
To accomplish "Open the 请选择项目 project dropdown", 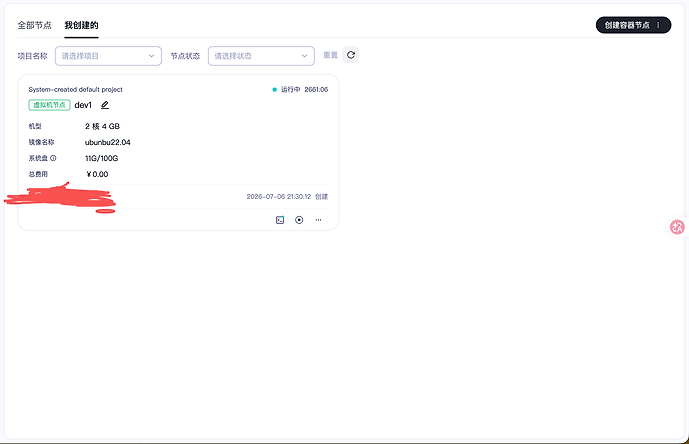I will 108,56.
